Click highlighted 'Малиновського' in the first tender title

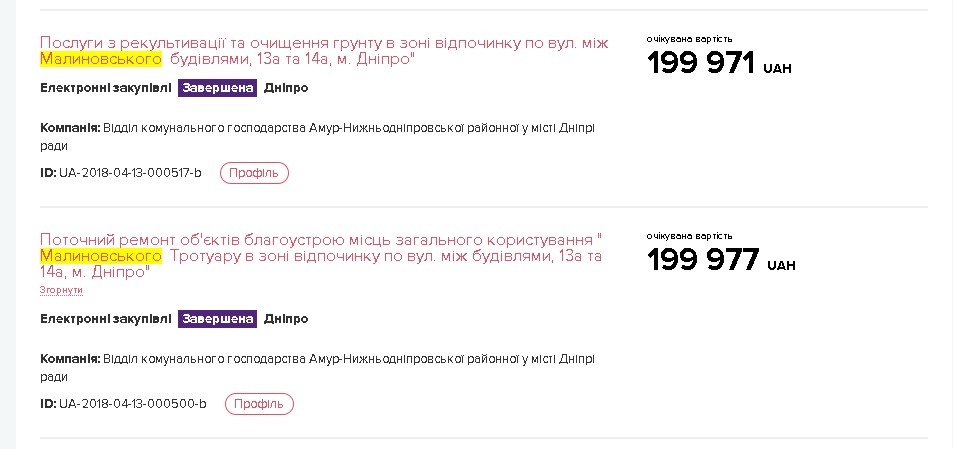[101, 60]
